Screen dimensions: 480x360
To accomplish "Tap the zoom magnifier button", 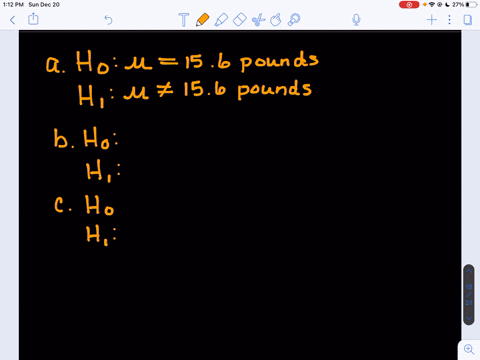I will click(x=469, y=349).
